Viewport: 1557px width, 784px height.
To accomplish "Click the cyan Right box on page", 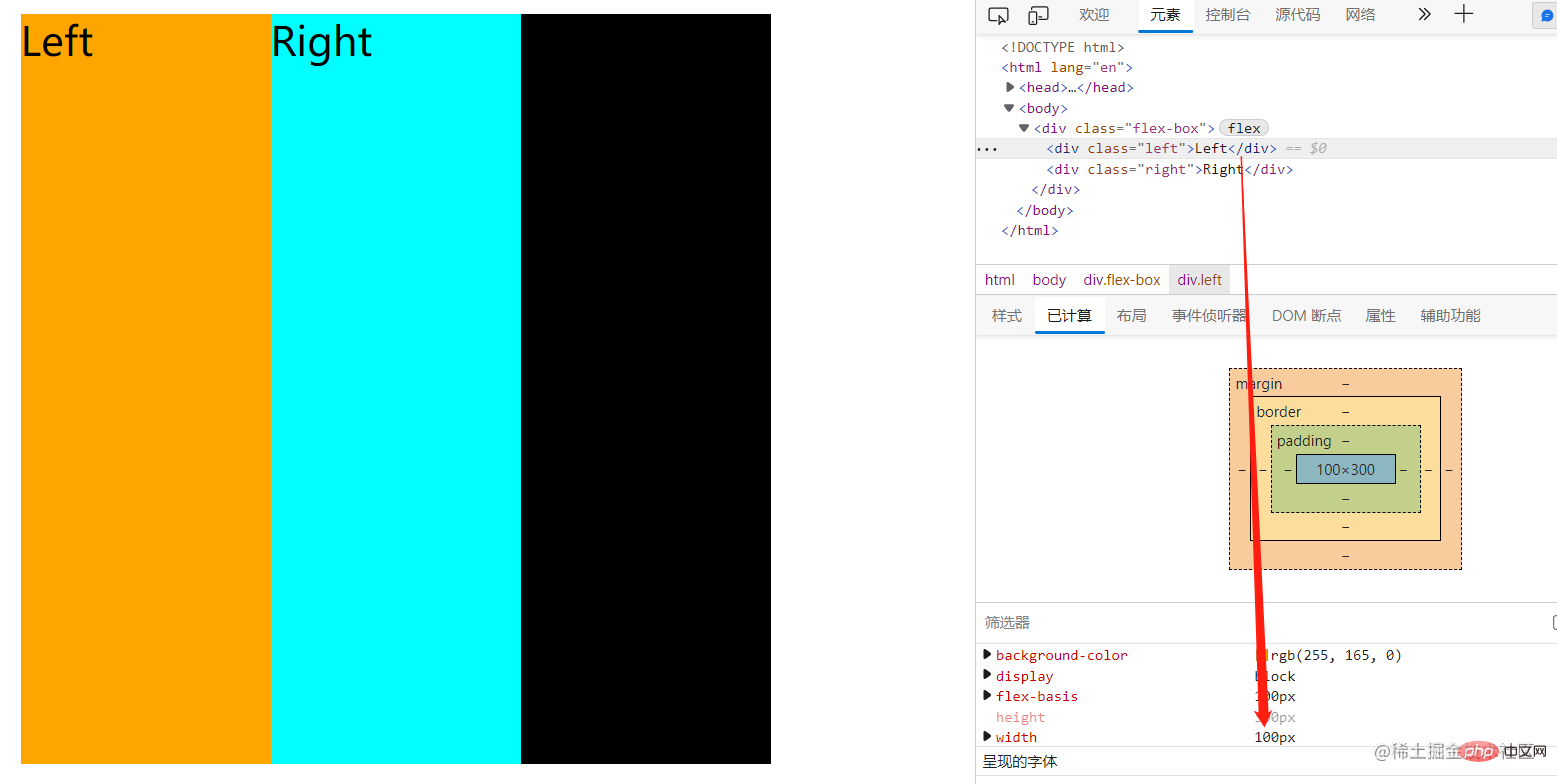I will point(396,389).
